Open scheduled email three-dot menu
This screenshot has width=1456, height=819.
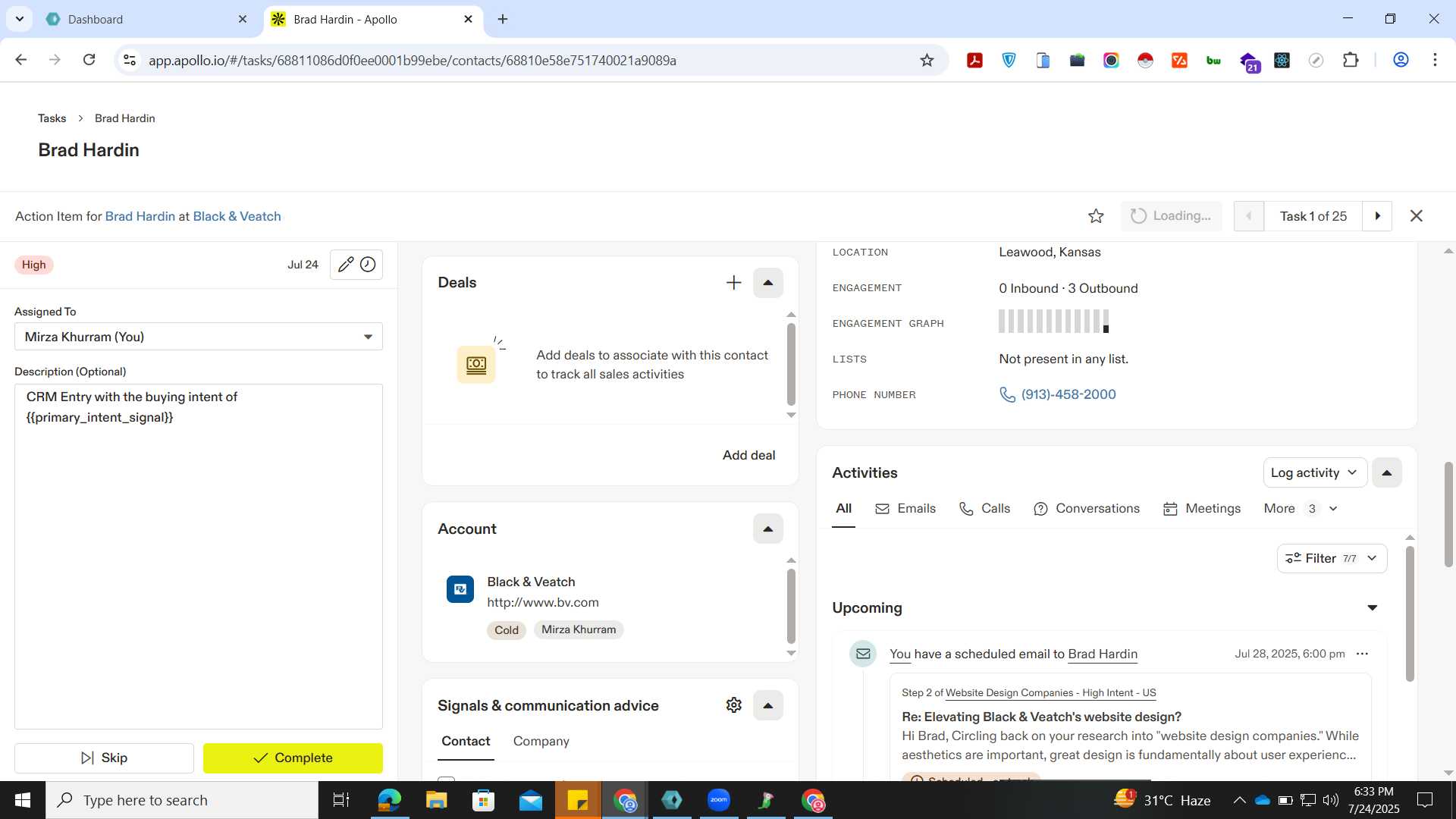[x=1362, y=654]
